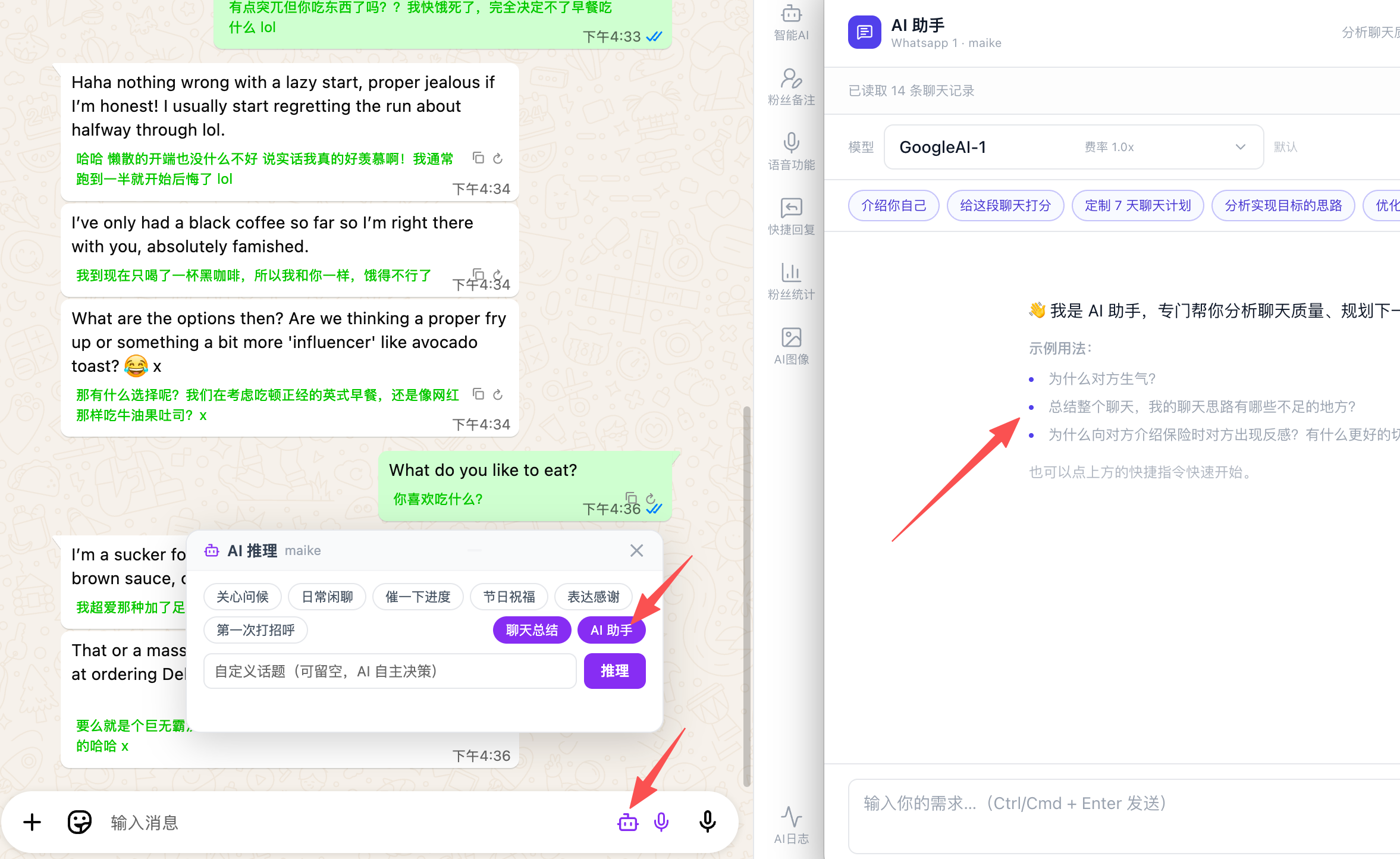Copy translation of 'Haha nothing wrong' message
1400x859 pixels.
[x=478, y=158]
